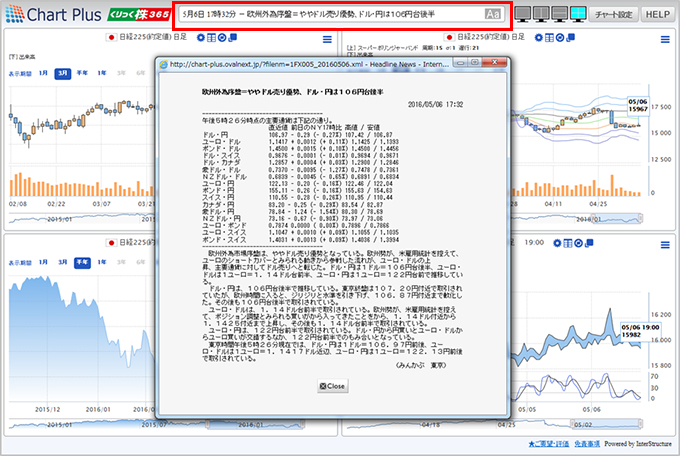680x456 pixels.
Task: Click Internet Explorer icon in popup title bar
Action: [x=163, y=65]
